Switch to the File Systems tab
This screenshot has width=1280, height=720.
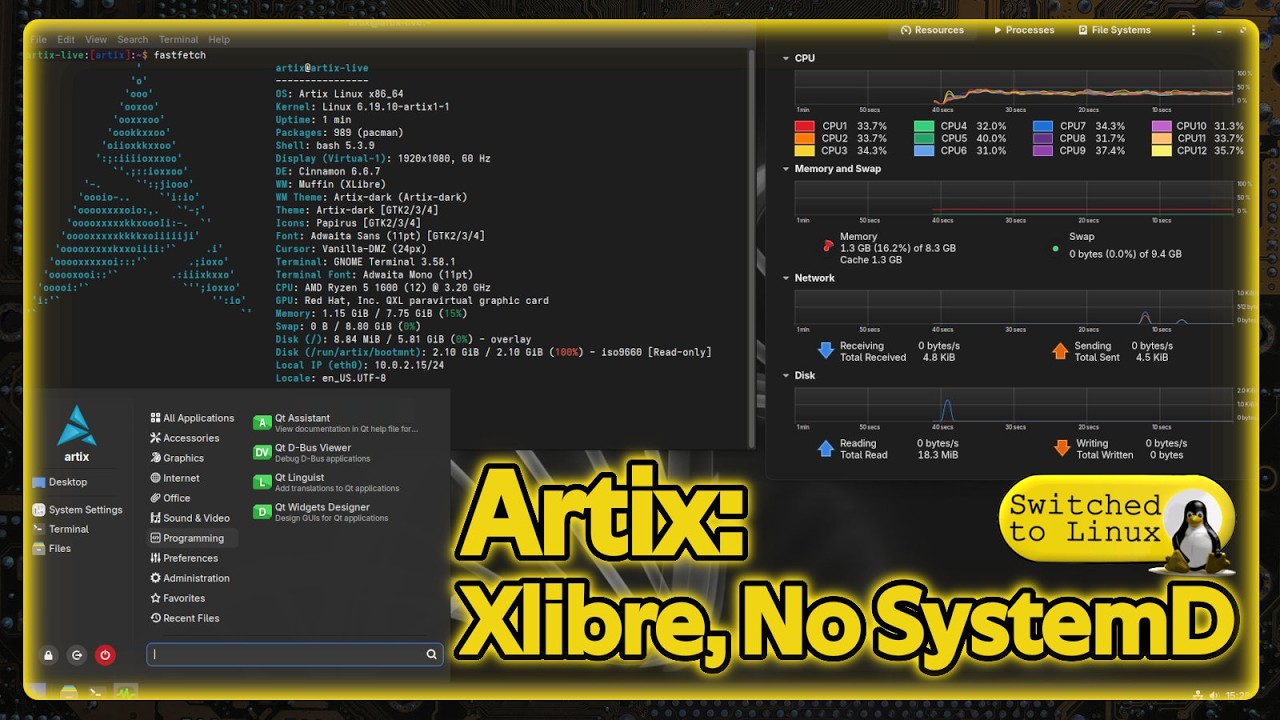point(1114,30)
